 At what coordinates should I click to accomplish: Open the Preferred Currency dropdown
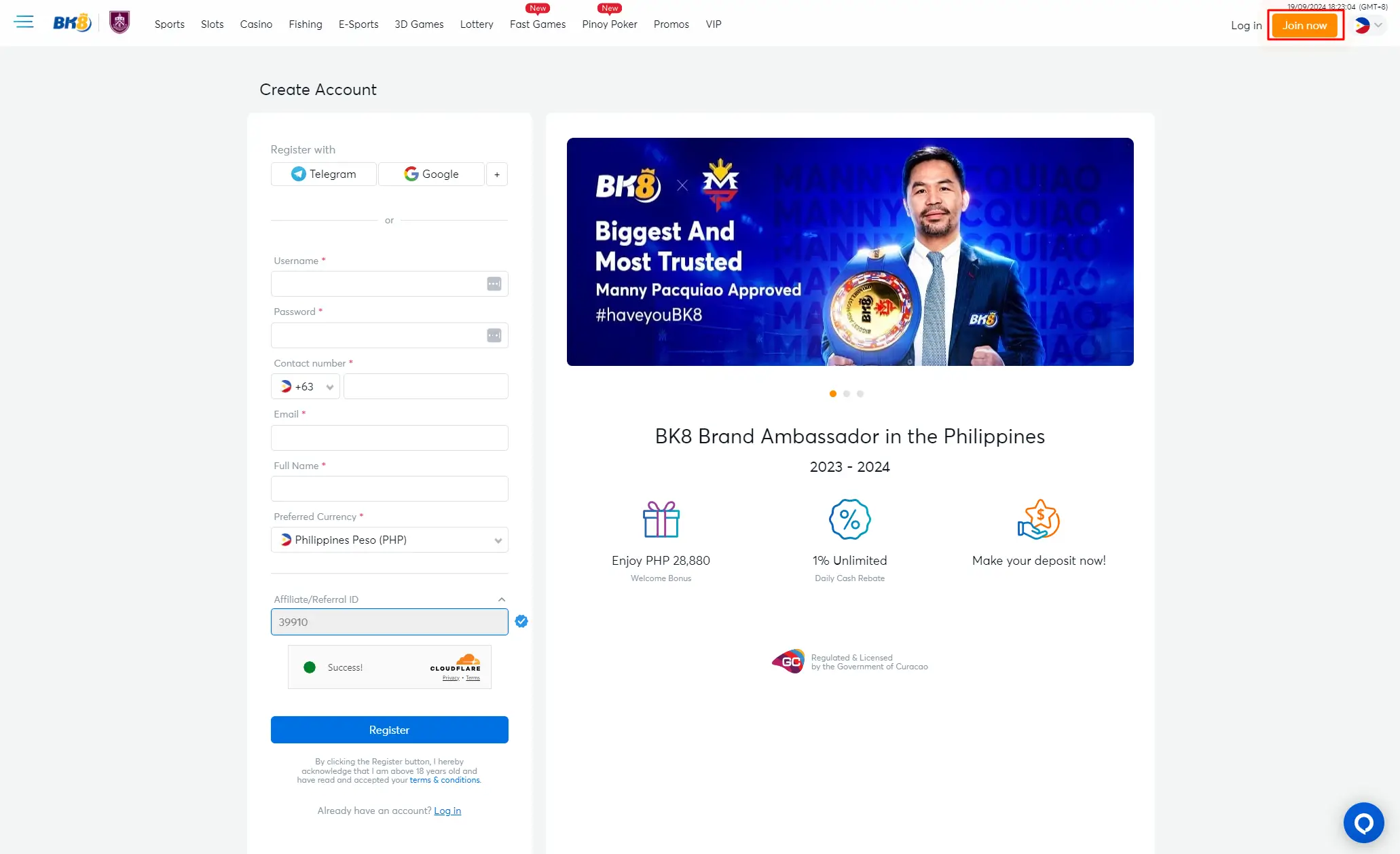point(389,540)
